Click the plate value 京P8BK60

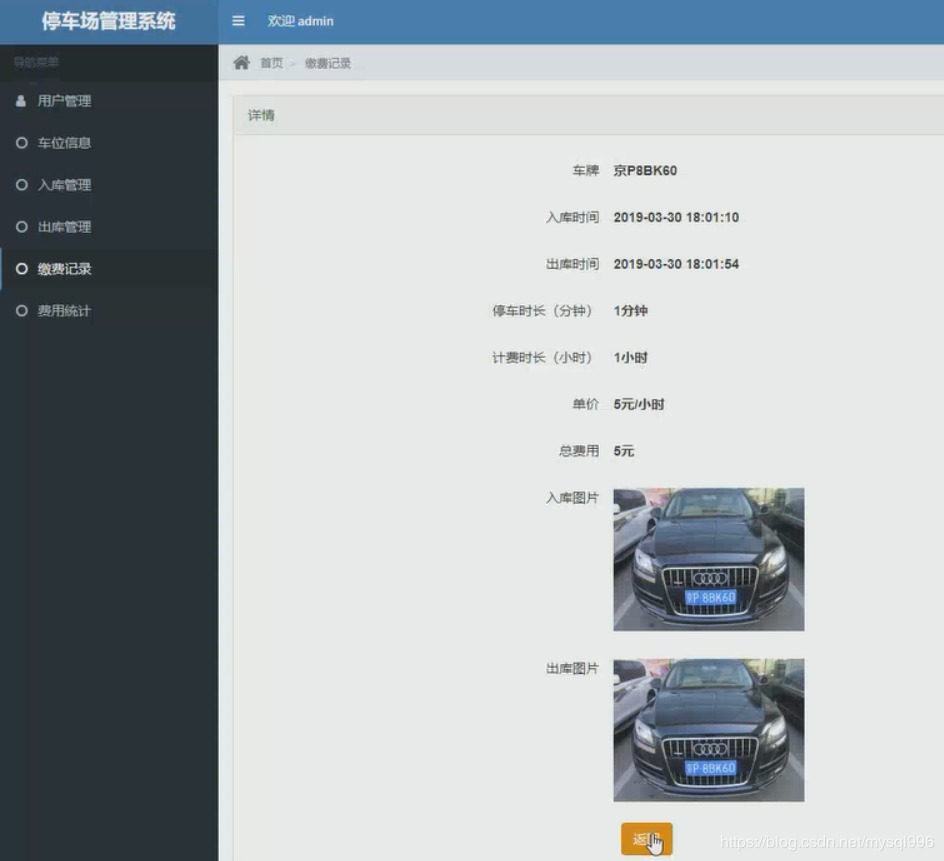click(645, 170)
